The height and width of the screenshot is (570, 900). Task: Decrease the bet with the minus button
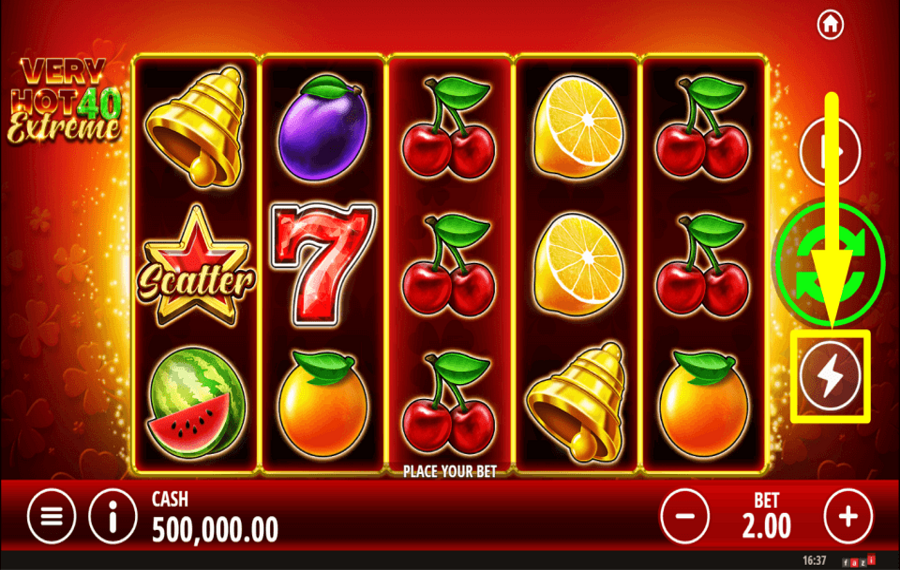(x=685, y=517)
